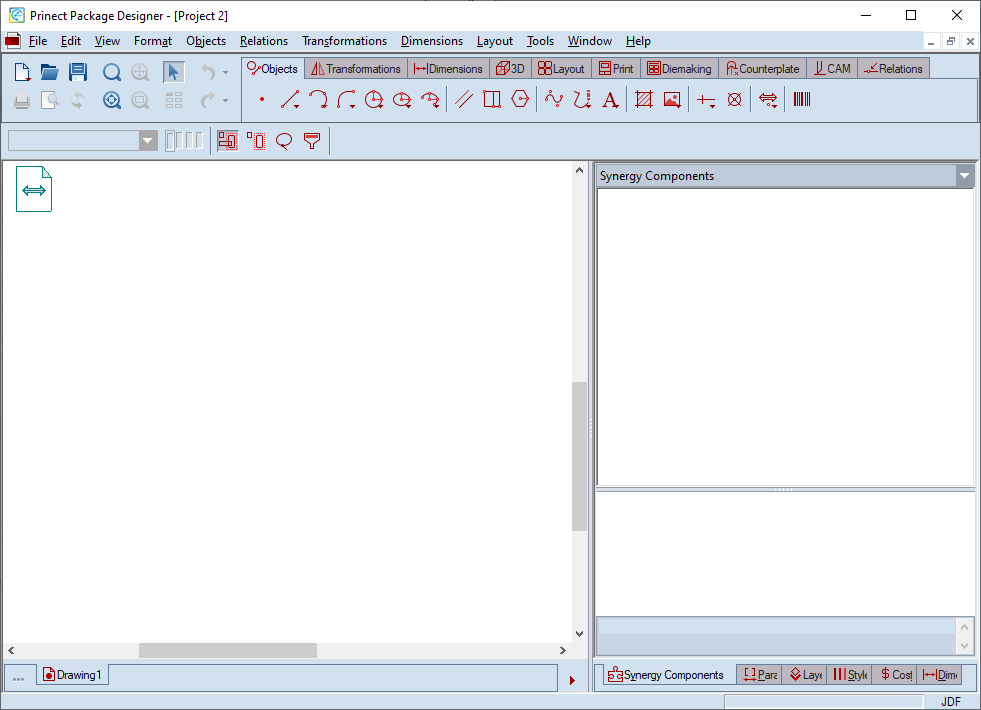Select the auxiliary line tool
Screen dimensions: 981x710
[706, 100]
